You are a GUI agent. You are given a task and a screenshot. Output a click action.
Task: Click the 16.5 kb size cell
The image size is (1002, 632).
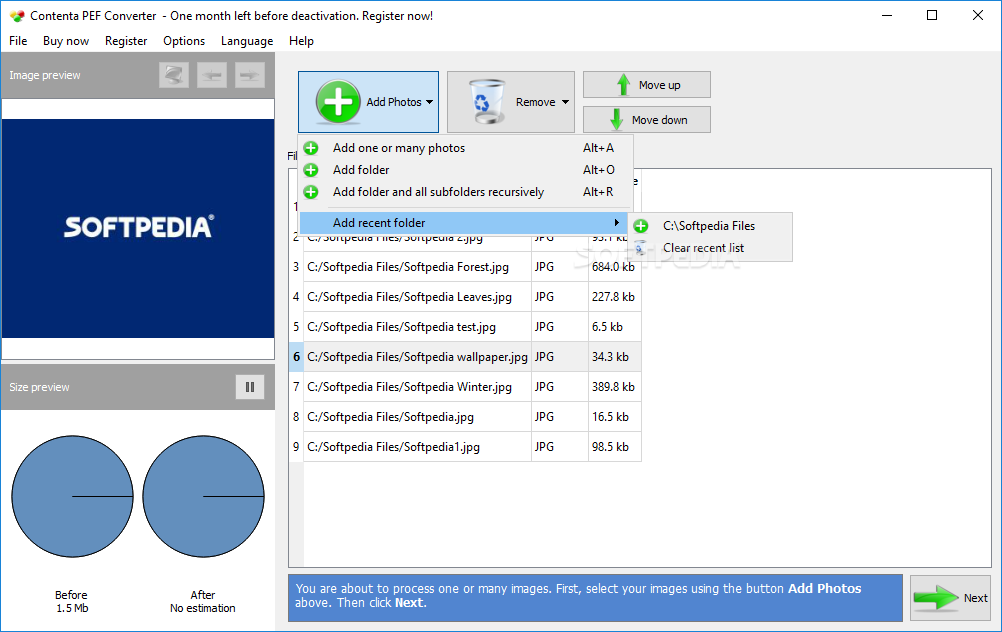click(x=614, y=417)
